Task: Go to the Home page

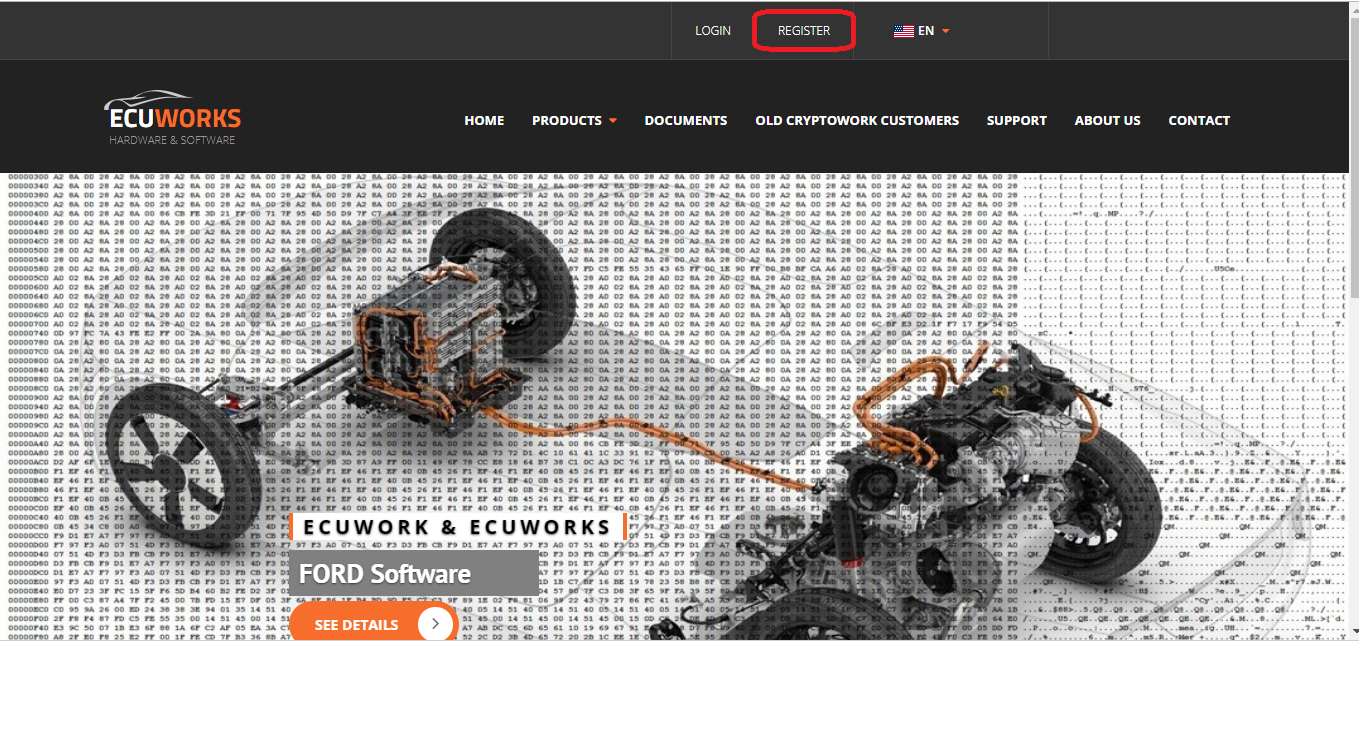Action: (x=484, y=120)
